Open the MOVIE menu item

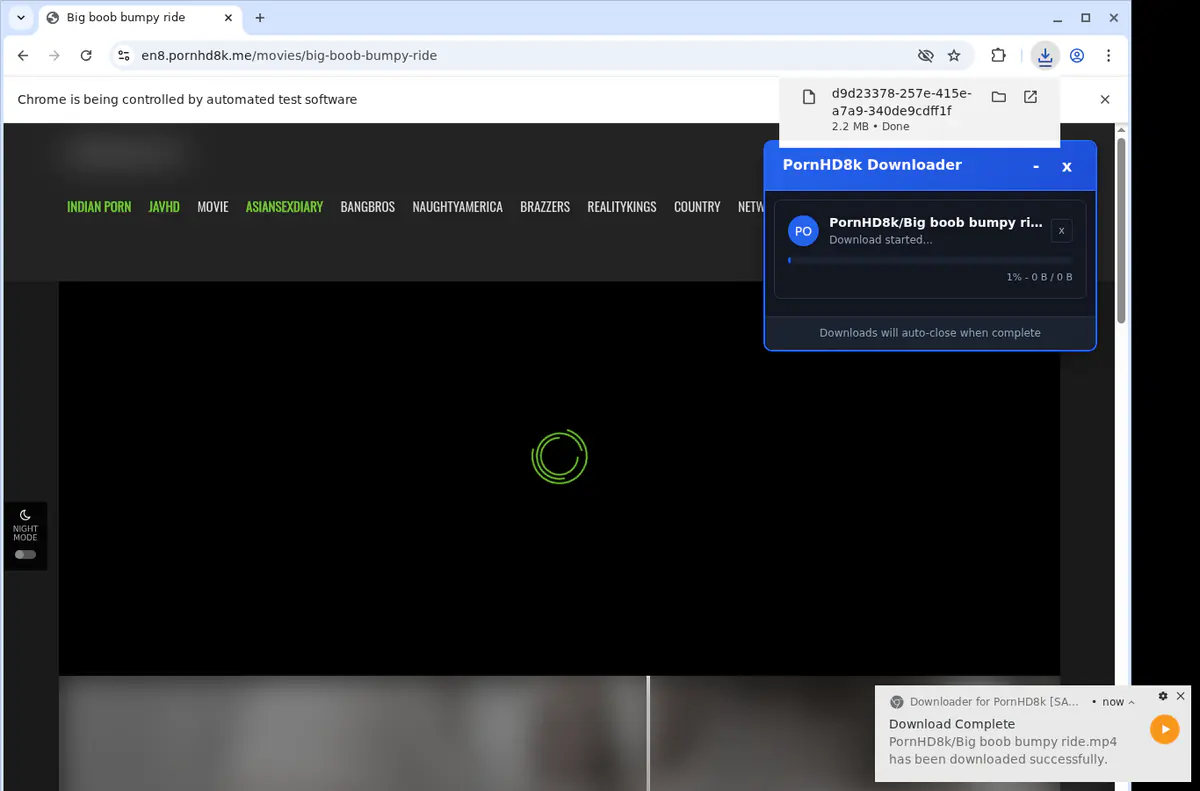point(213,207)
